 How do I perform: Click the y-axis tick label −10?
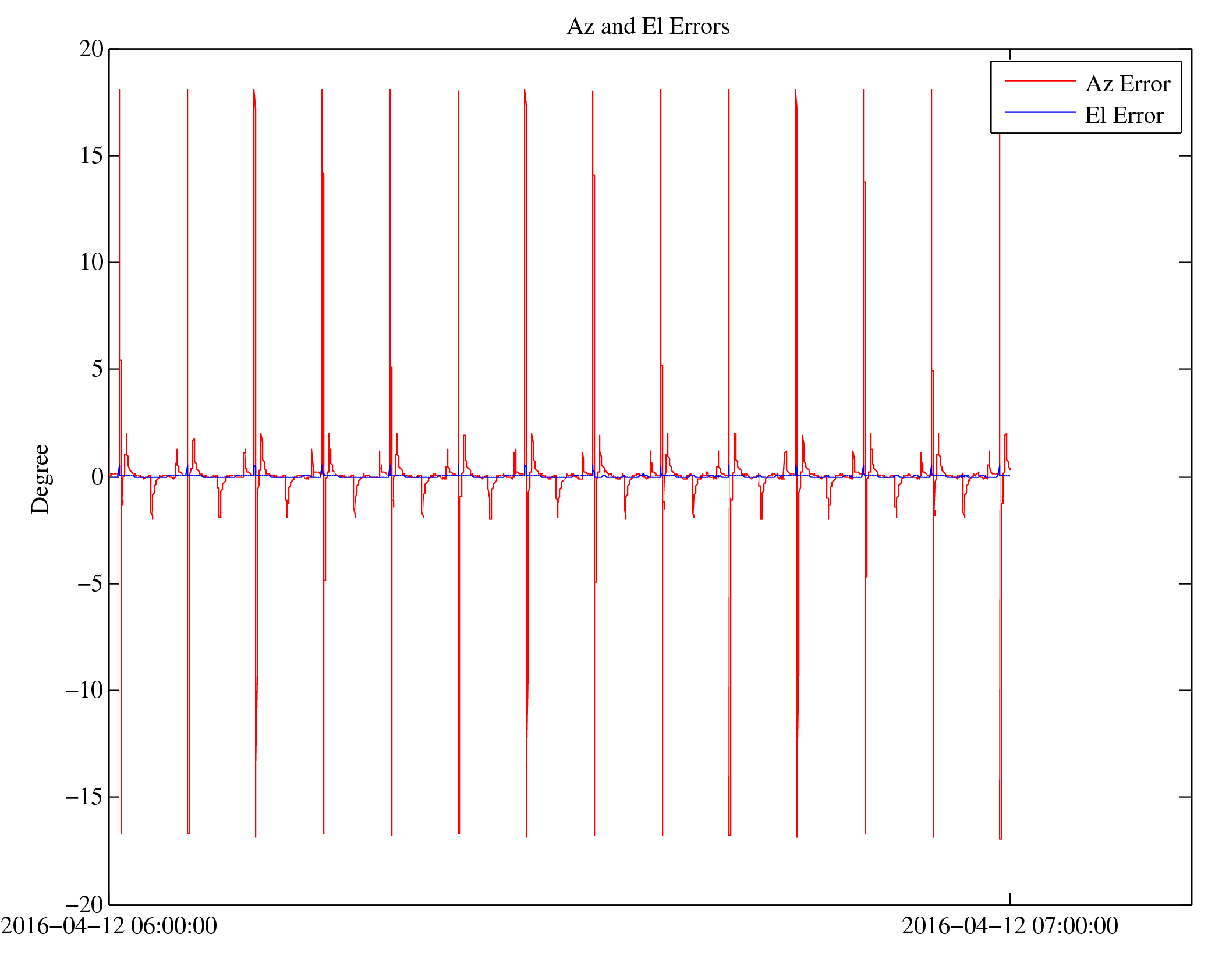(84, 691)
